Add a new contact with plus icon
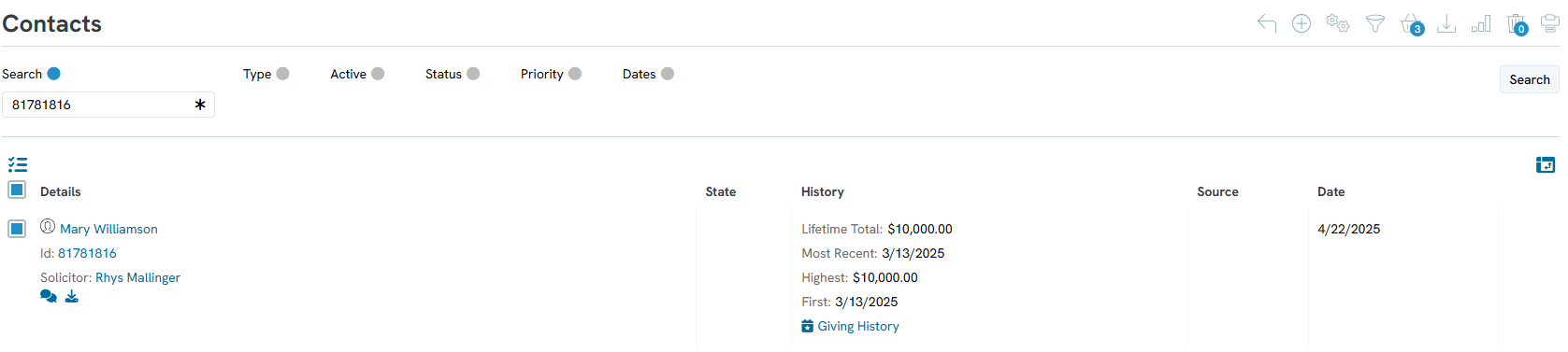The image size is (1568, 352). point(1302,23)
